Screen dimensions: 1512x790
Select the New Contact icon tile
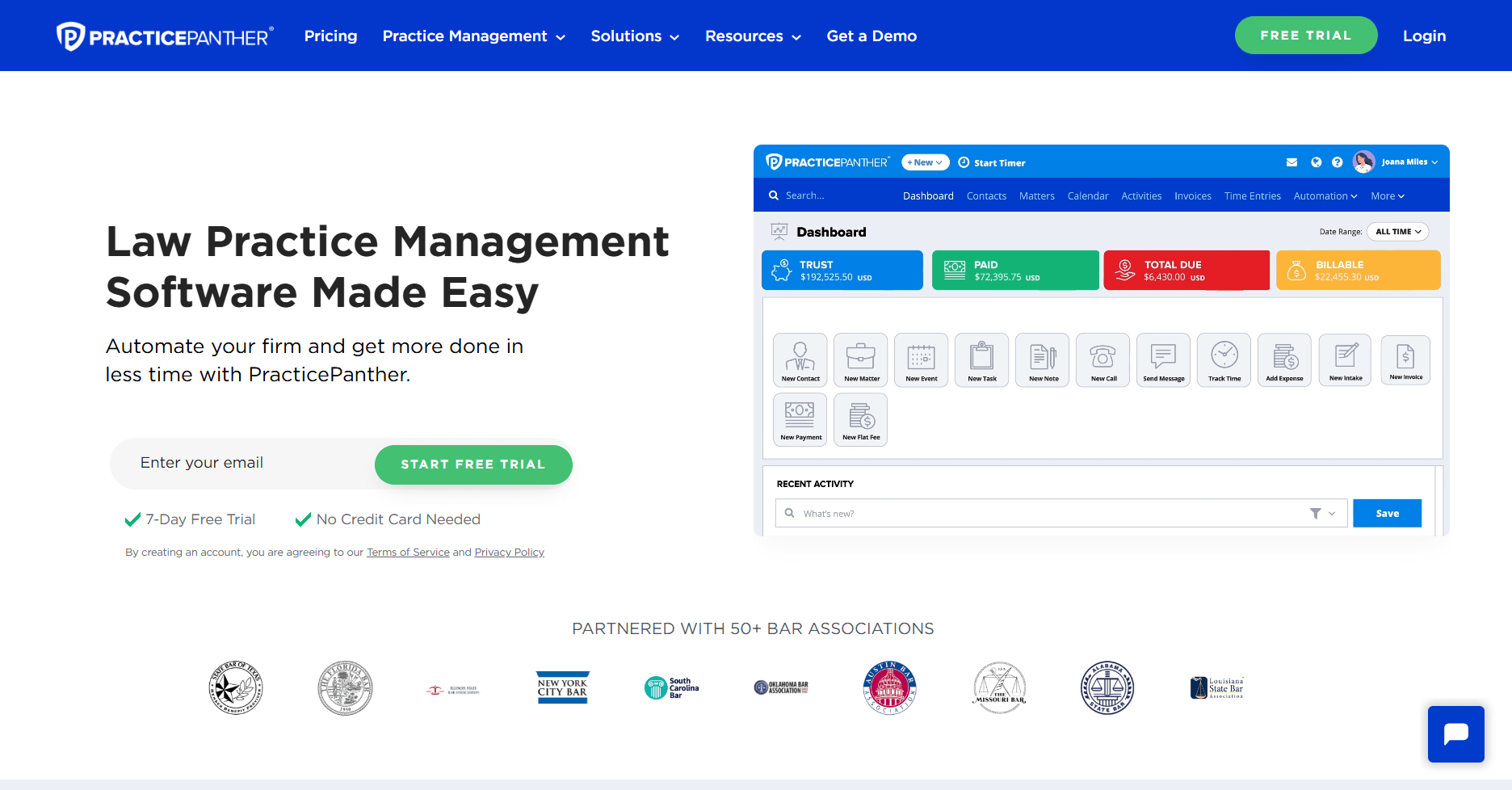coord(800,359)
